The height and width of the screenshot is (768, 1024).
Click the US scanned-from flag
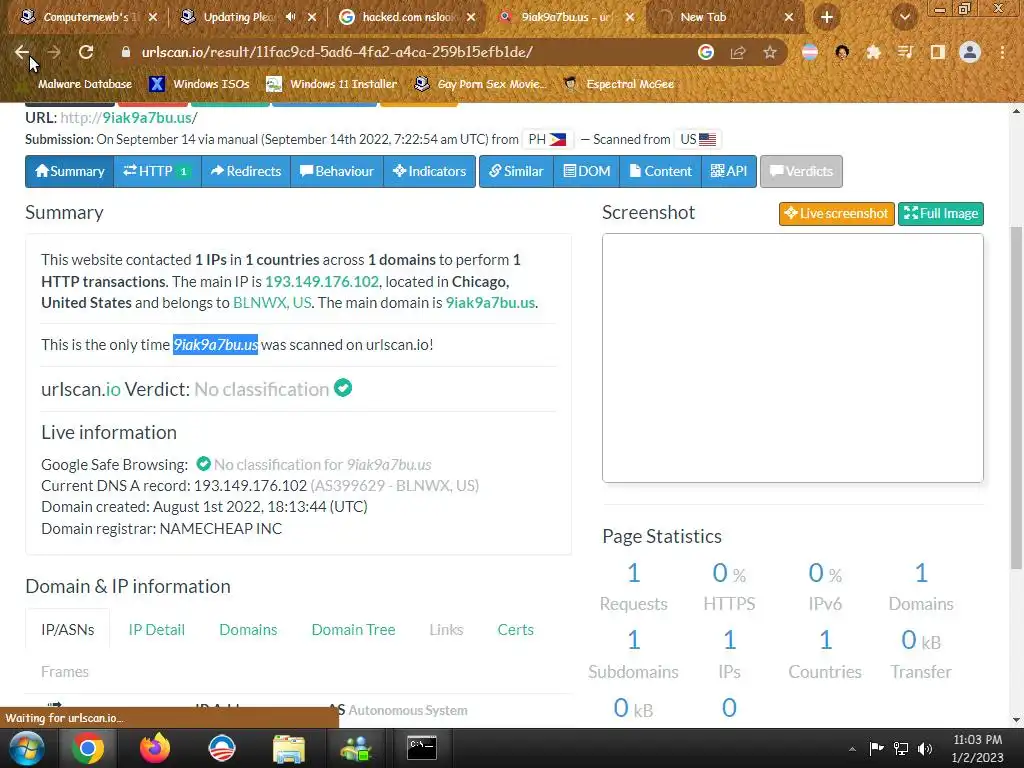[699, 139]
